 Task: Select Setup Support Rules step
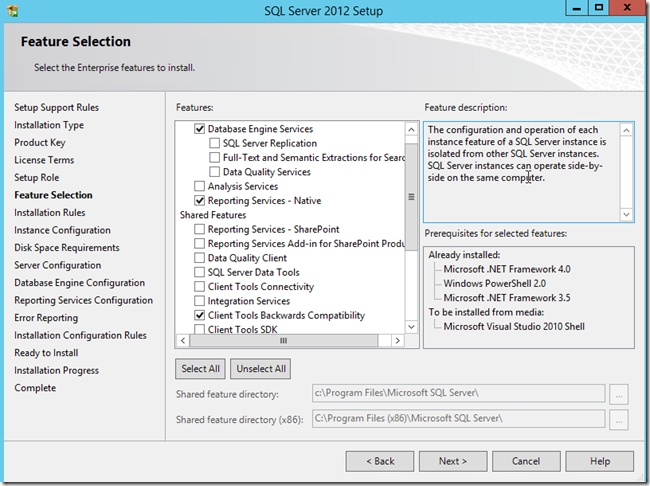point(56,107)
